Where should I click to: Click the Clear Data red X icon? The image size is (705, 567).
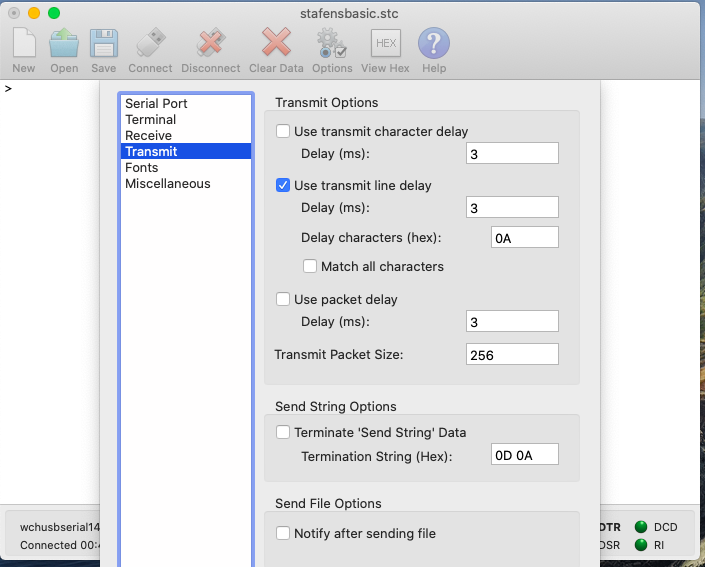click(276, 44)
